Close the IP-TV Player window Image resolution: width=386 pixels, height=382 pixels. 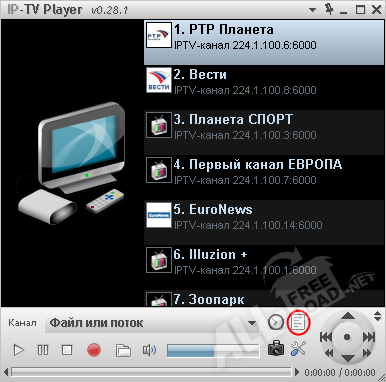tap(377, 10)
